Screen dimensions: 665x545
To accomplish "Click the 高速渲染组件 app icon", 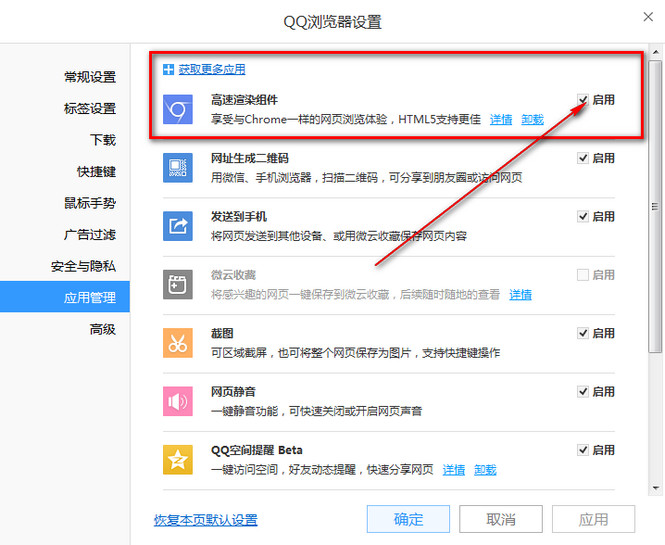I will 178,109.
